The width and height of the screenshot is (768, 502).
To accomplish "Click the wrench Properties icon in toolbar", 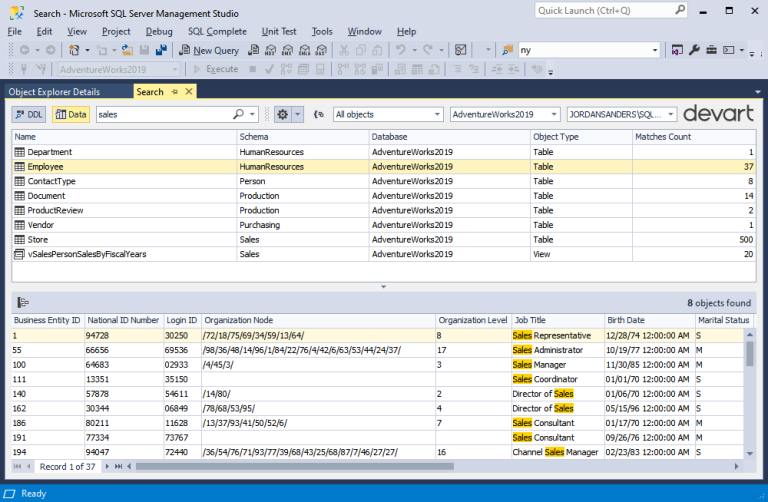I will 696,50.
